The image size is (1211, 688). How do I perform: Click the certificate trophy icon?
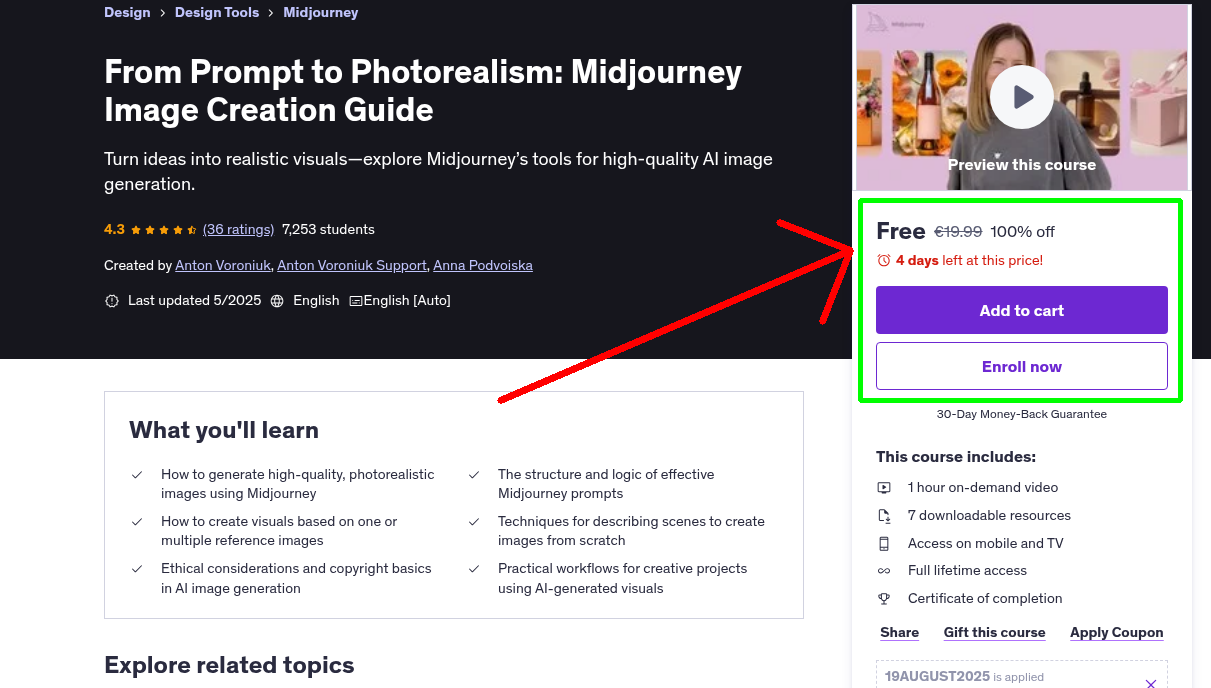coord(884,599)
